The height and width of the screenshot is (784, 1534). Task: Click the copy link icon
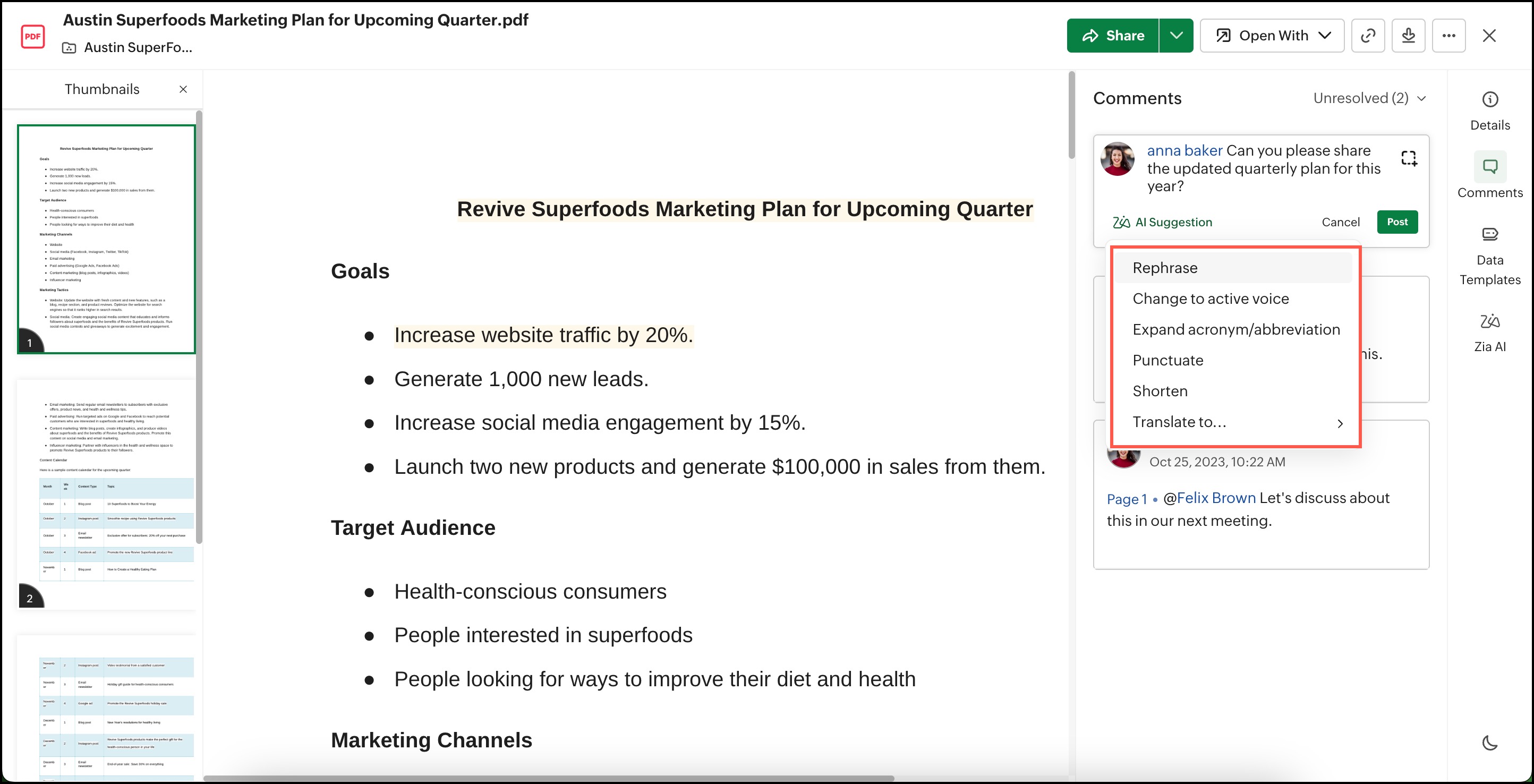1368,36
